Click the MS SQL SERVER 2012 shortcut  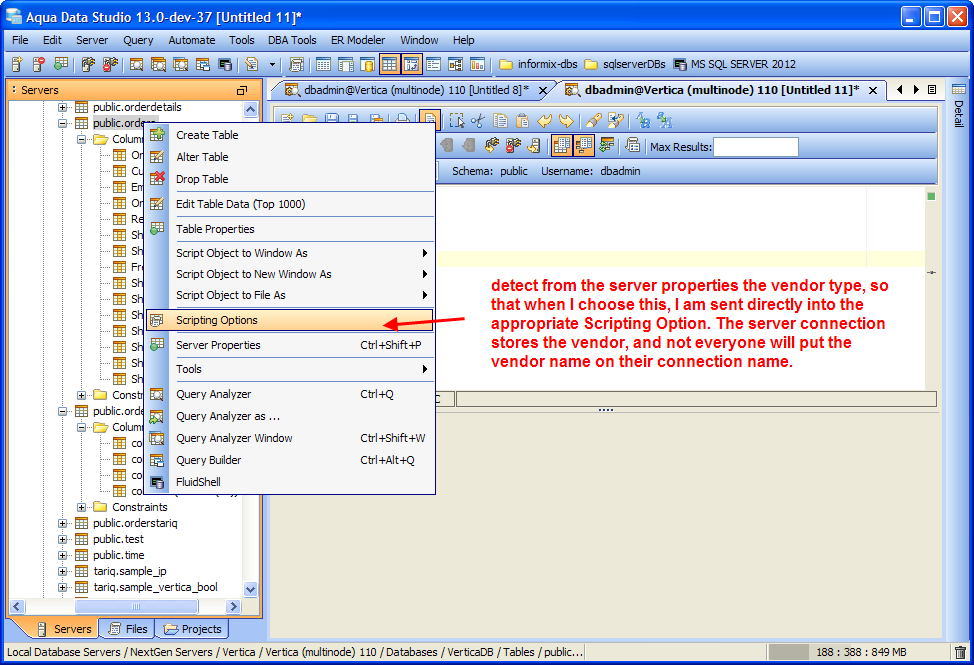[x=734, y=64]
